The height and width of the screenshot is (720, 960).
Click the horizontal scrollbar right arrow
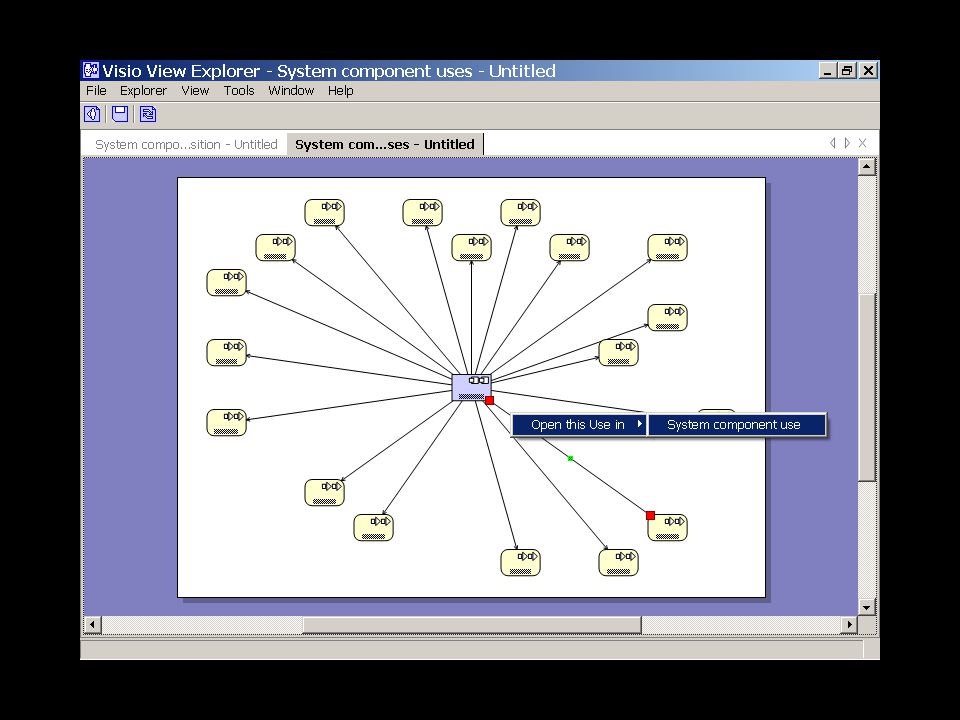849,624
